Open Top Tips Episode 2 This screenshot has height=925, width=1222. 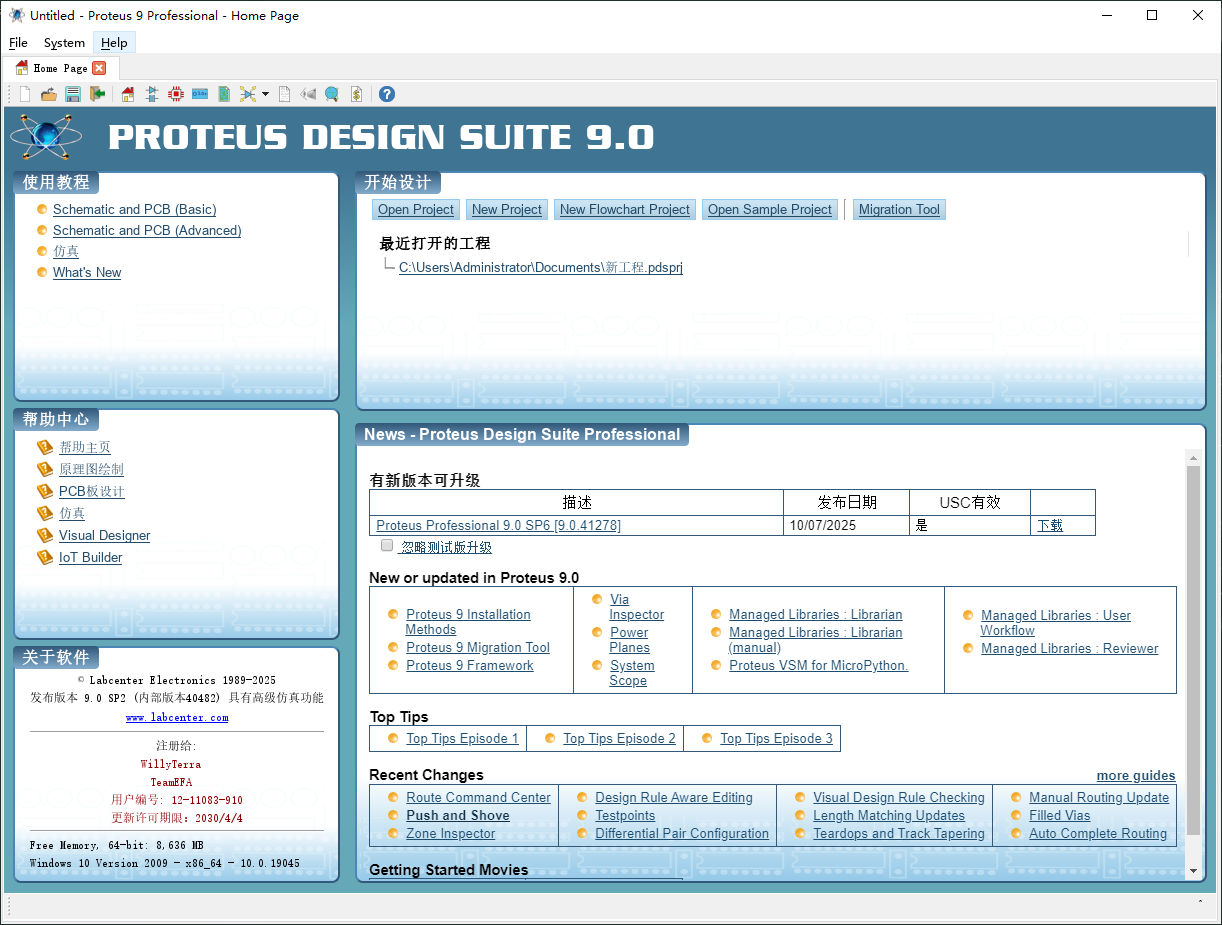pos(619,738)
